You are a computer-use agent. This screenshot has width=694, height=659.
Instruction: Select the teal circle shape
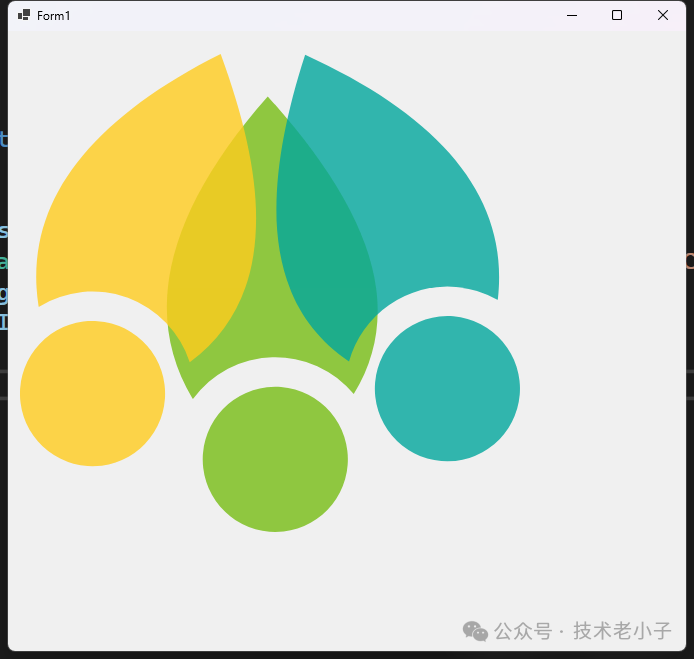click(x=447, y=388)
